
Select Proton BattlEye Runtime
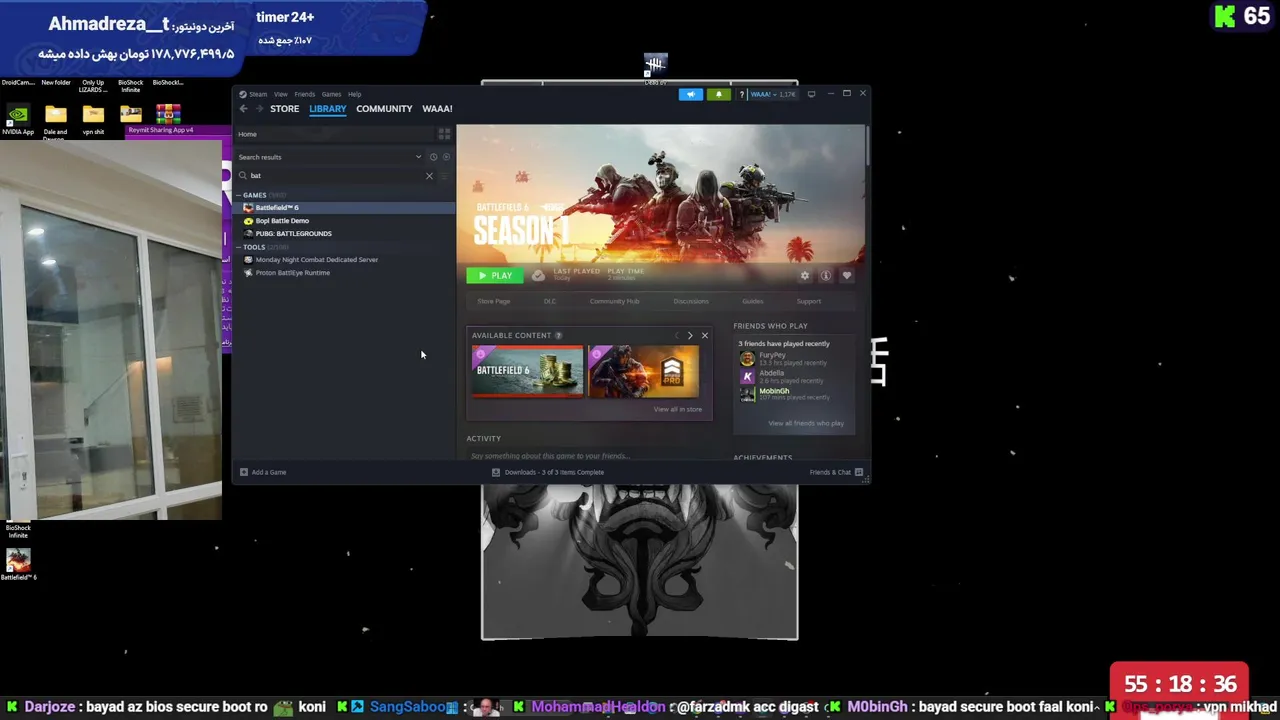tap(345, 273)
